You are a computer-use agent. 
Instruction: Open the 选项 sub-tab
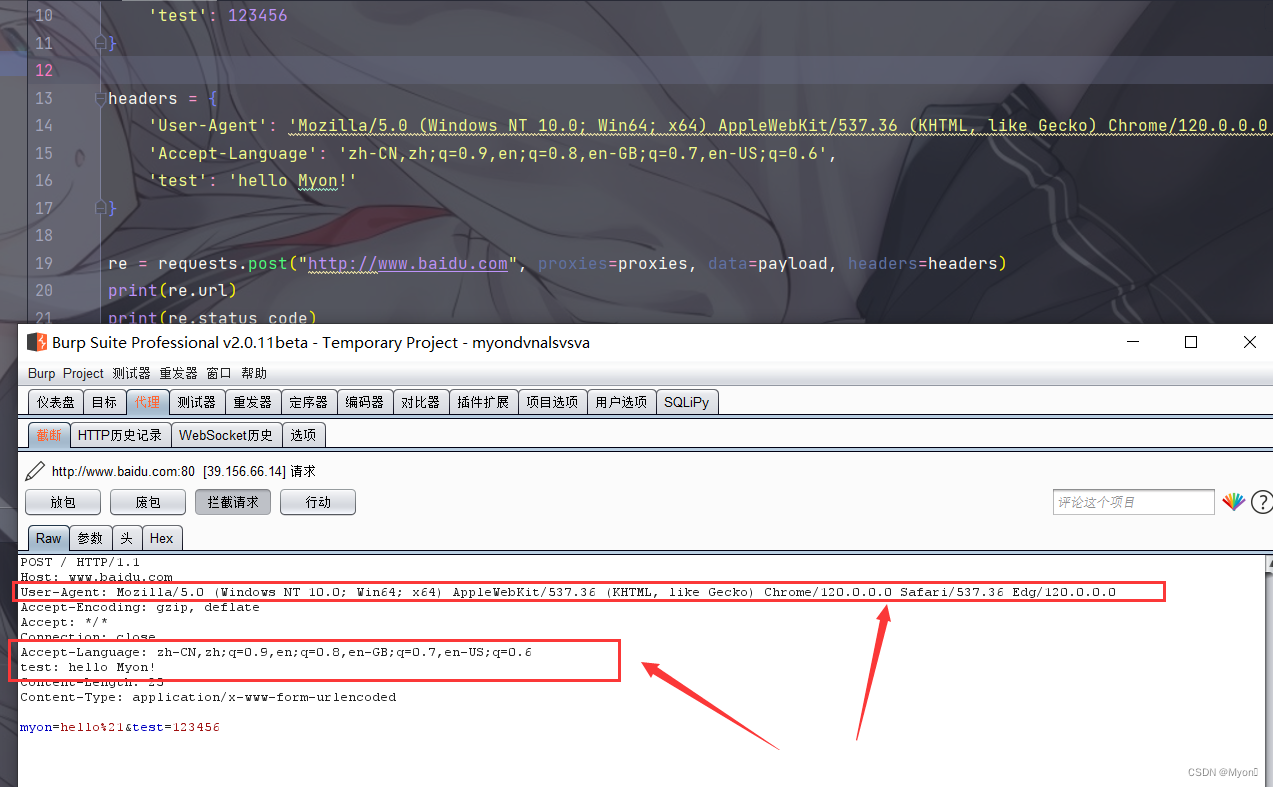[303, 435]
